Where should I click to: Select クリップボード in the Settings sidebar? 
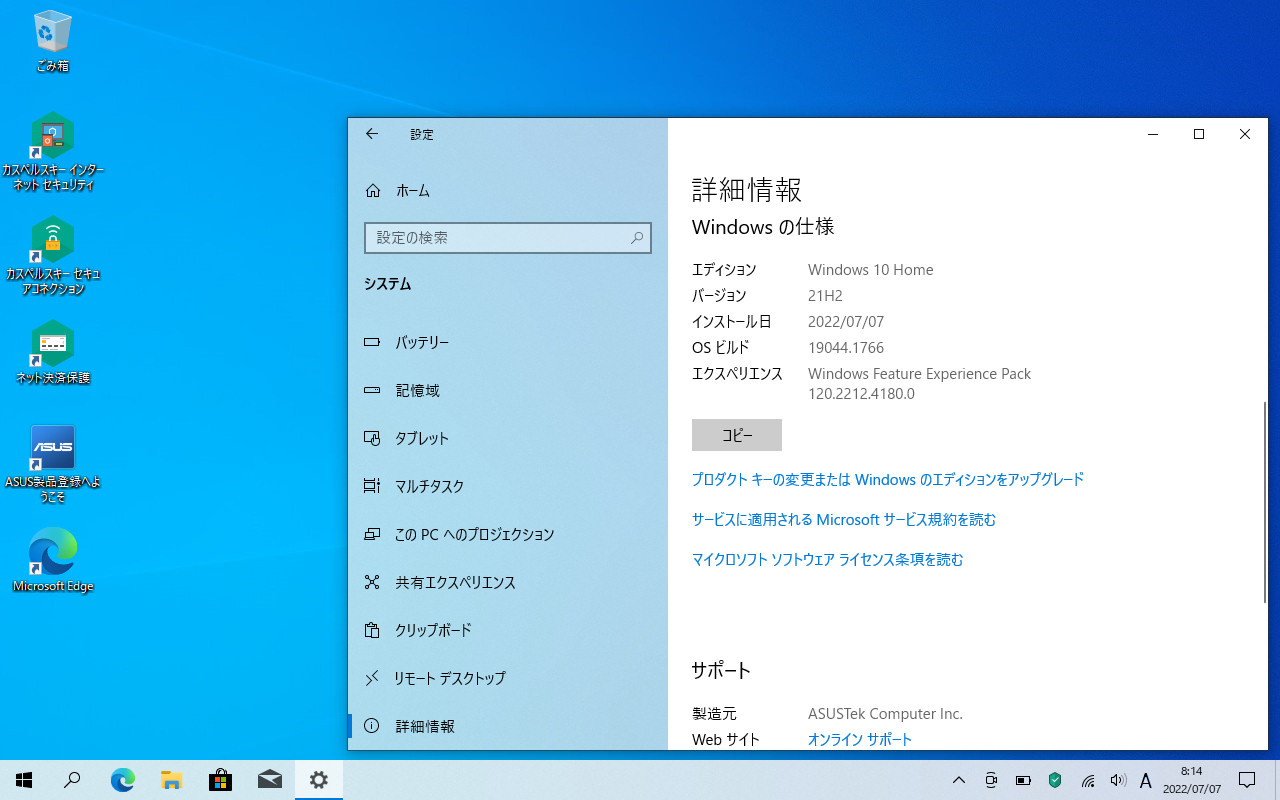[508, 630]
